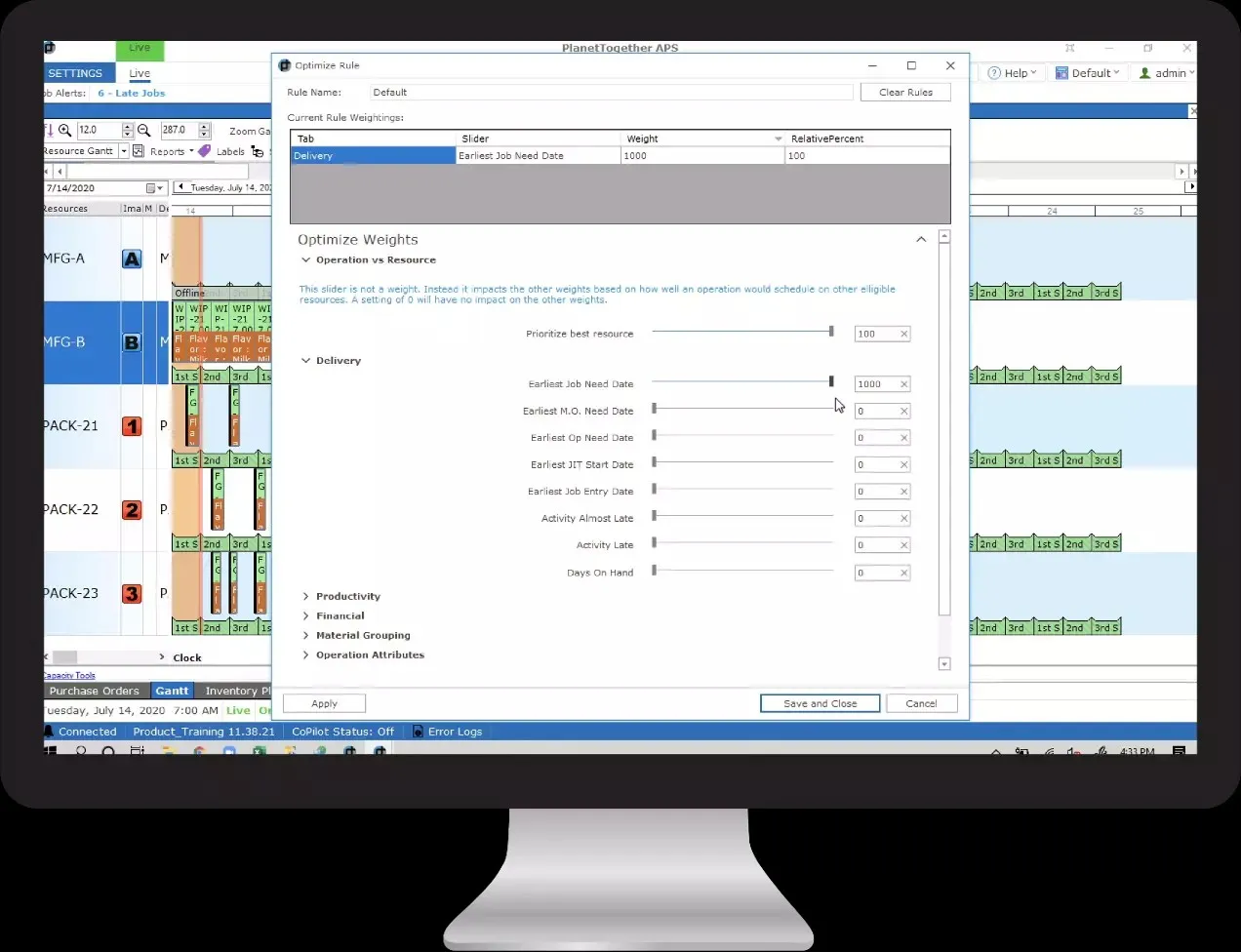Click Save and Close
This screenshot has width=1241, height=952.
pyautogui.click(x=820, y=703)
